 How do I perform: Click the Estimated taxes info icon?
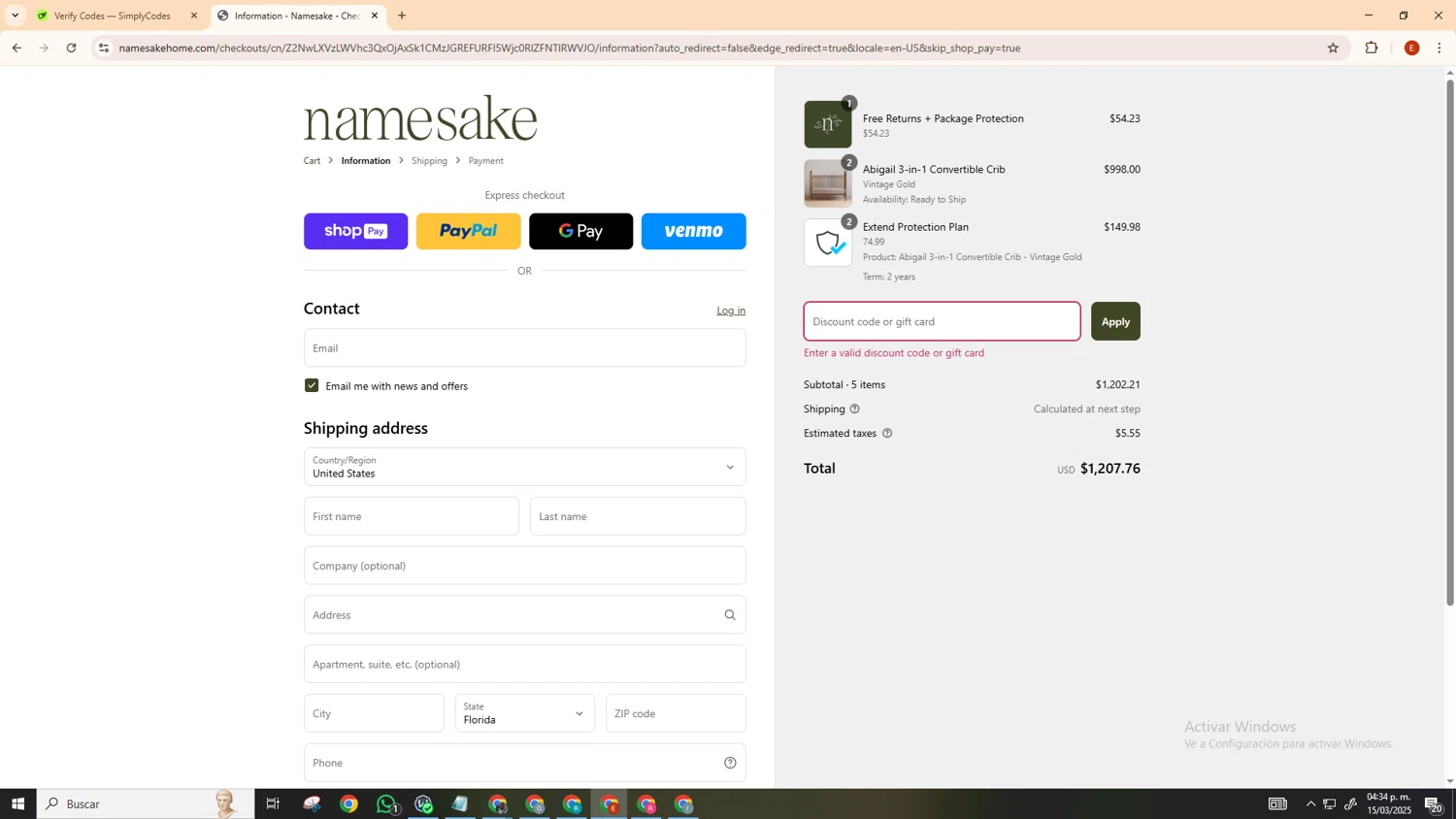(x=887, y=433)
